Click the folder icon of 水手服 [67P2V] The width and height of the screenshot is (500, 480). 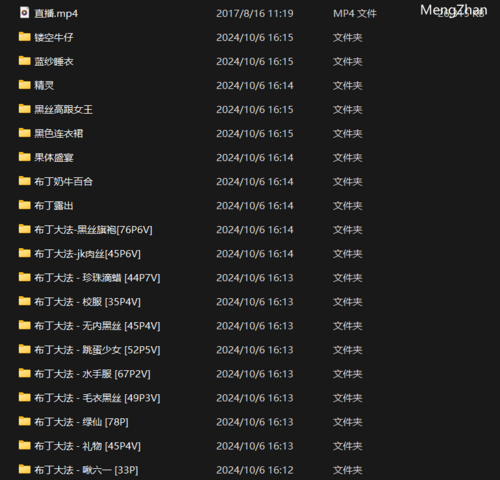pos(24,373)
